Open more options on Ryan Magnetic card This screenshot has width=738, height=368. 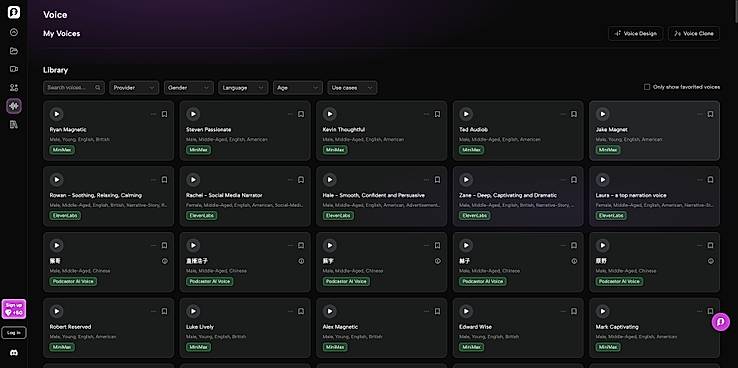pyautogui.click(x=153, y=114)
